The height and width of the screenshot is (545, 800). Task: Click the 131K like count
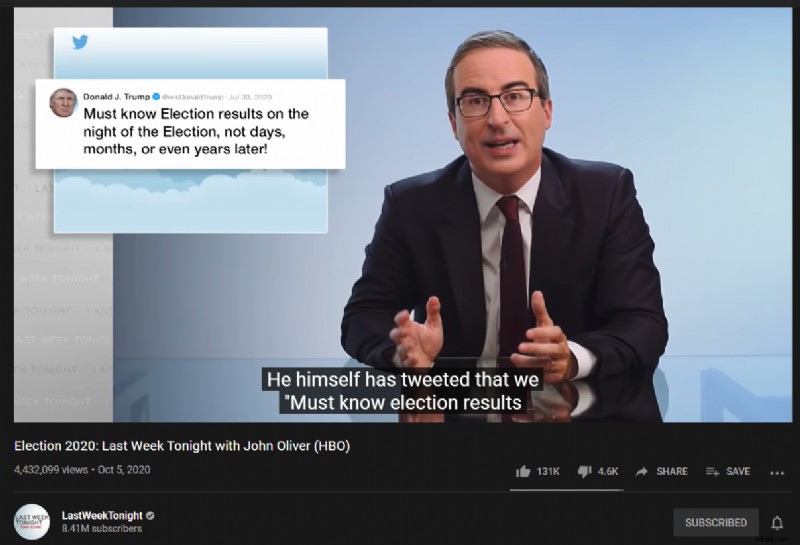tap(548, 472)
